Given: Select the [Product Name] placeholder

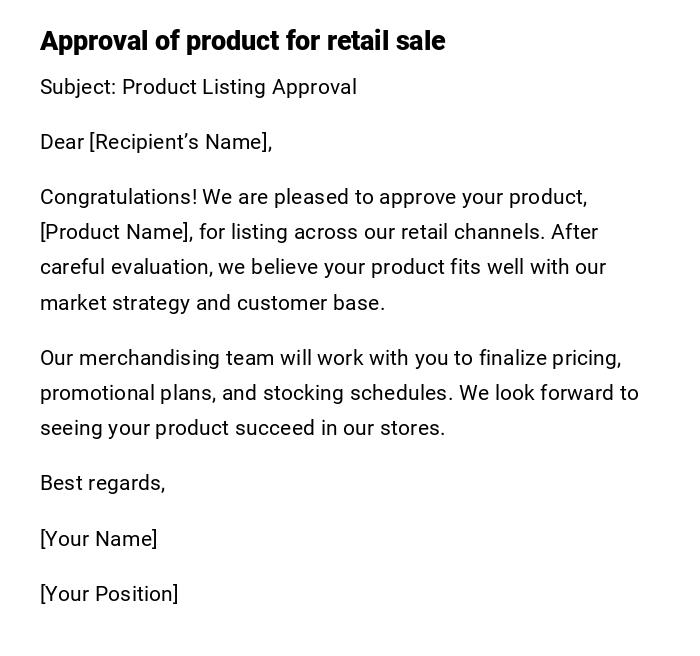Looking at the screenshot, I should pos(115,232).
